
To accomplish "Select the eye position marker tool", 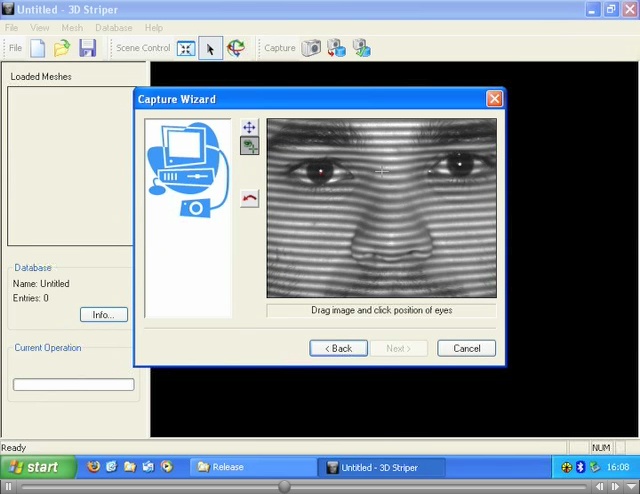I will [x=249, y=146].
